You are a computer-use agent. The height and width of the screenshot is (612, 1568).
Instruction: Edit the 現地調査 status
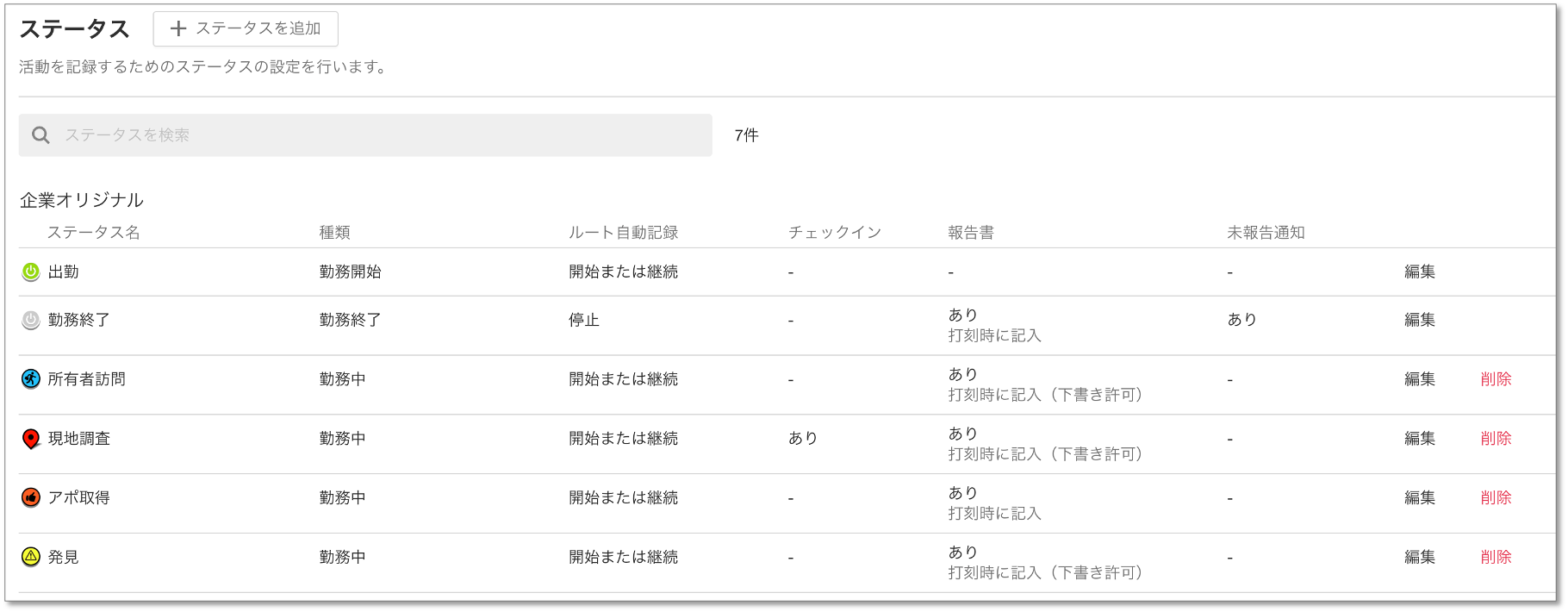pyautogui.click(x=1419, y=439)
